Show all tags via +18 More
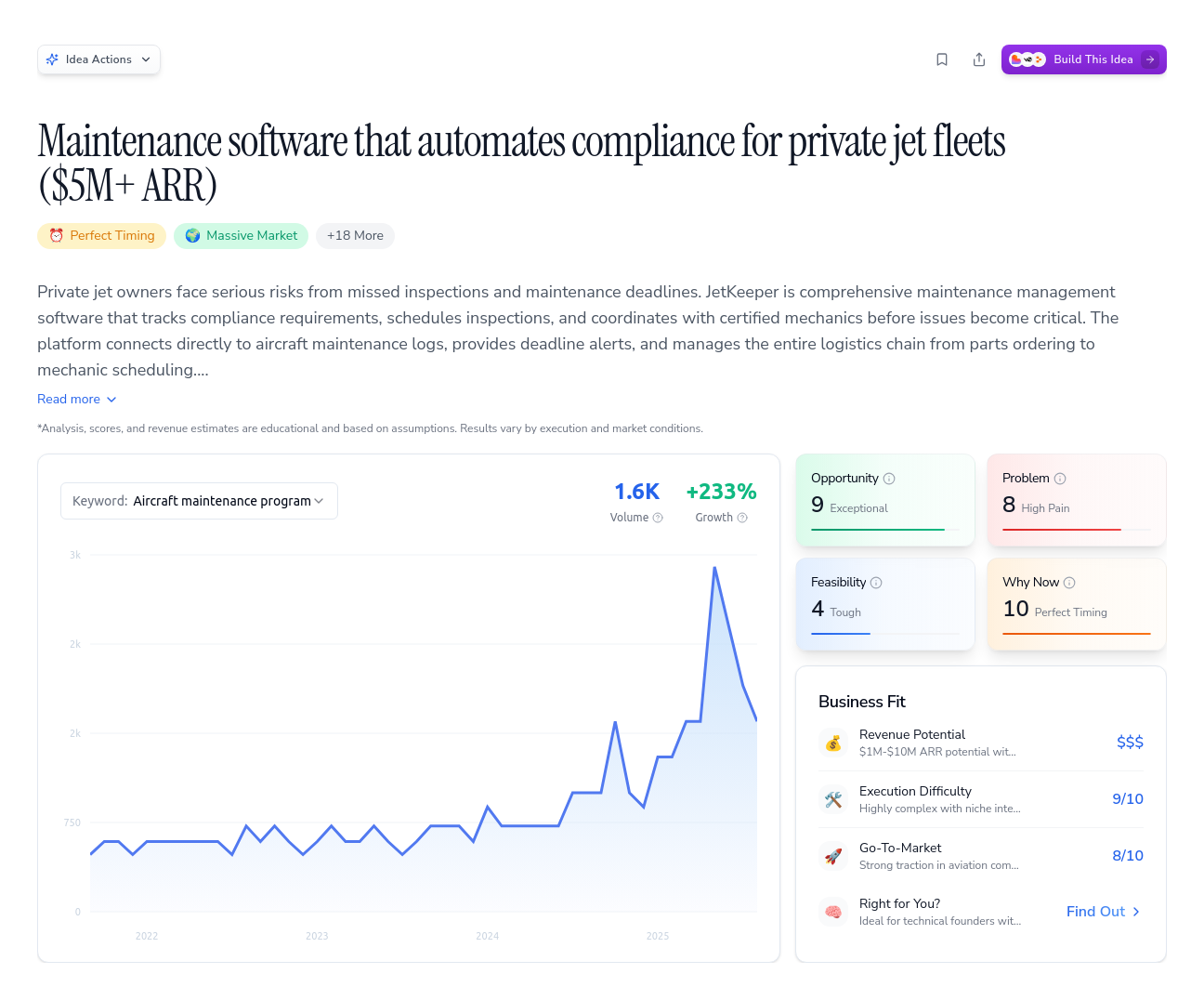This screenshot has height=1000, width=1204. (x=355, y=235)
